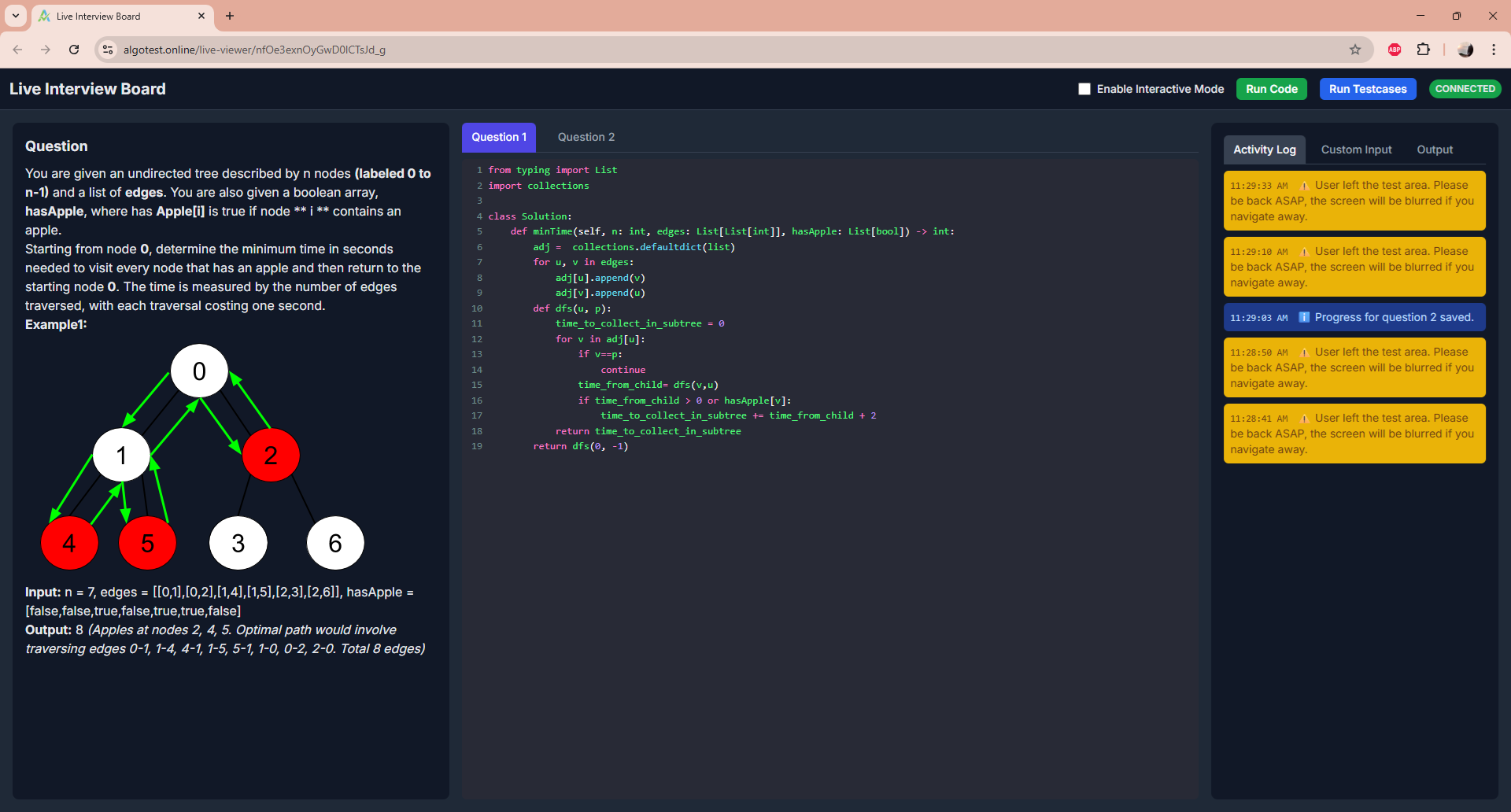Bookmark the page with the star icon
The height and width of the screenshot is (812, 1511).
(1355, 49)
